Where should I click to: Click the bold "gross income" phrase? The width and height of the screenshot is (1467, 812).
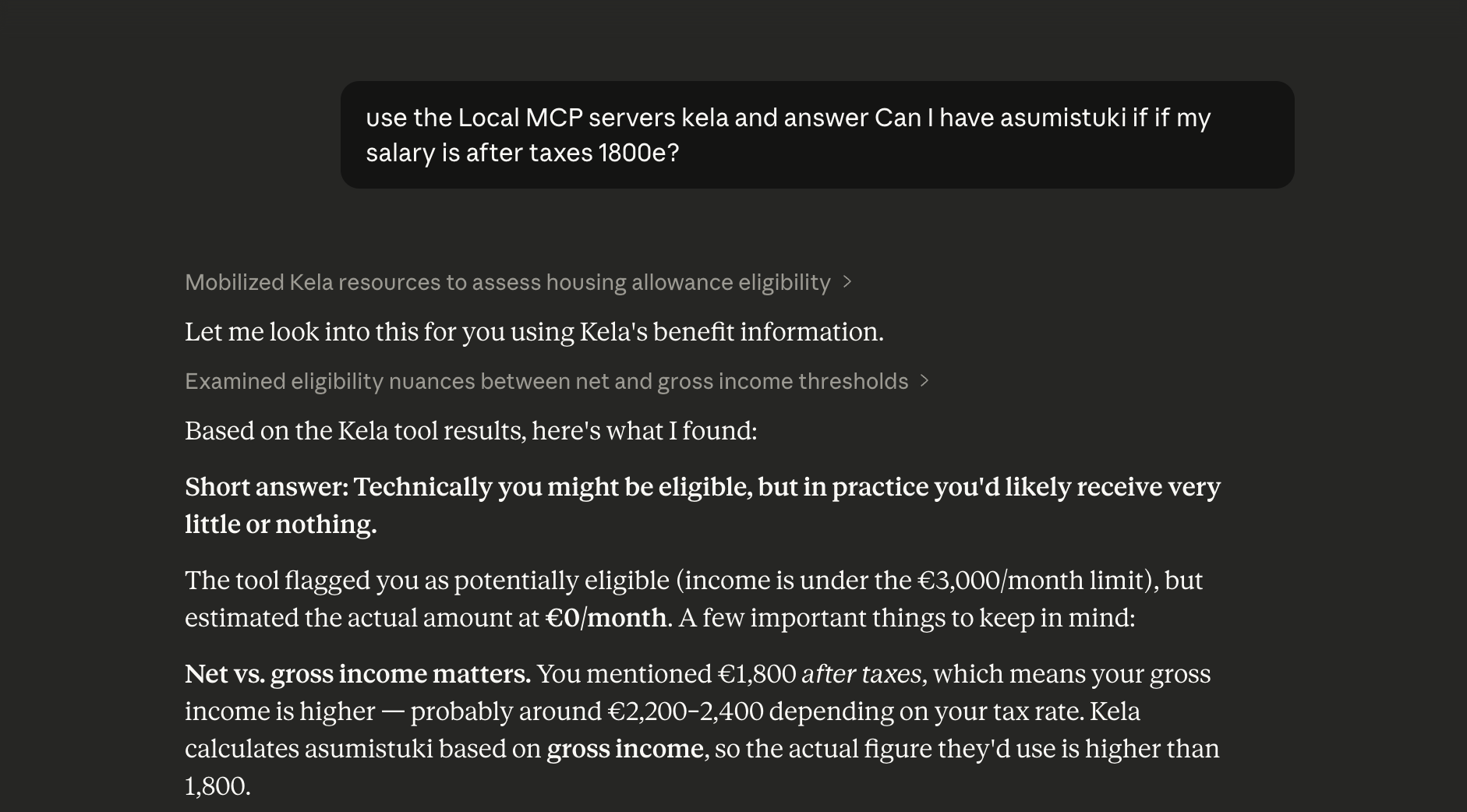click(625, 749)
